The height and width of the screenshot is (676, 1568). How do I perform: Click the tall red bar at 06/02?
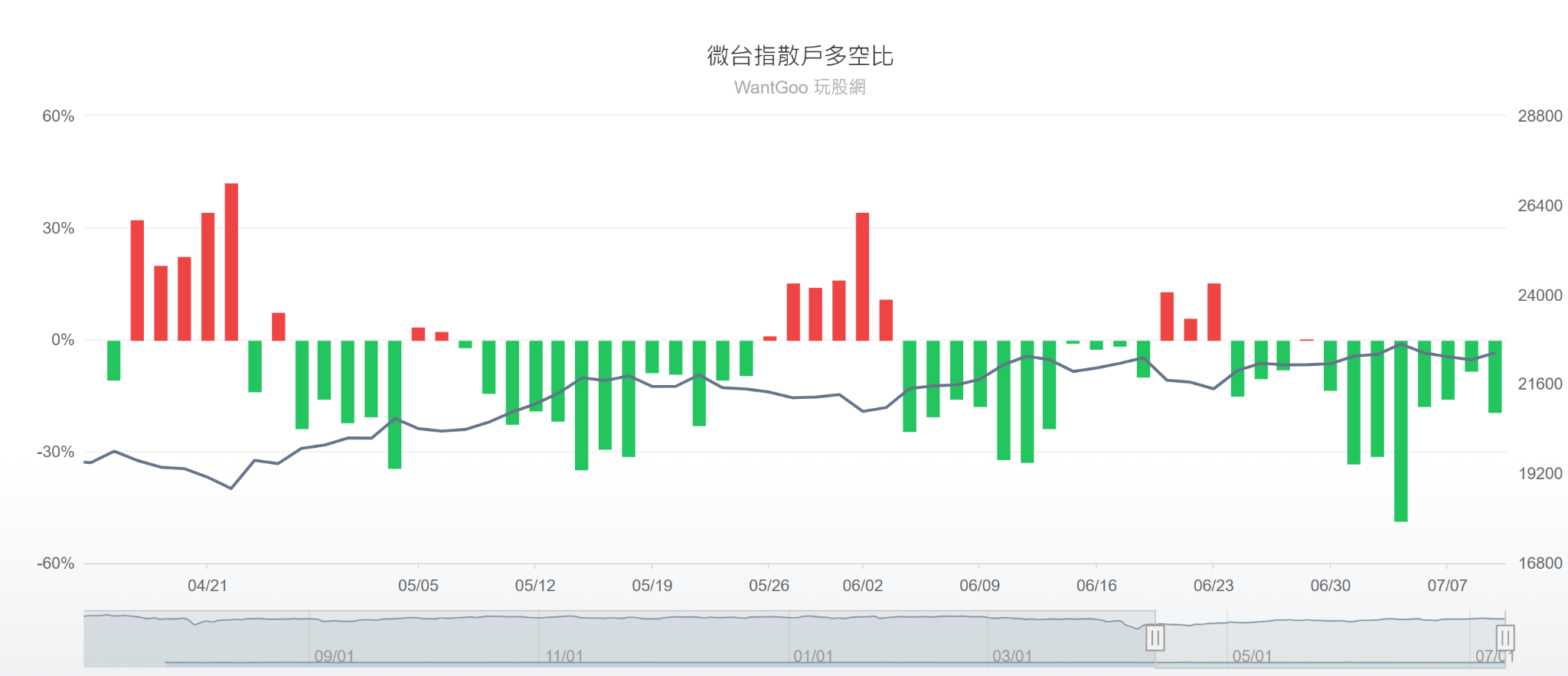862,276
